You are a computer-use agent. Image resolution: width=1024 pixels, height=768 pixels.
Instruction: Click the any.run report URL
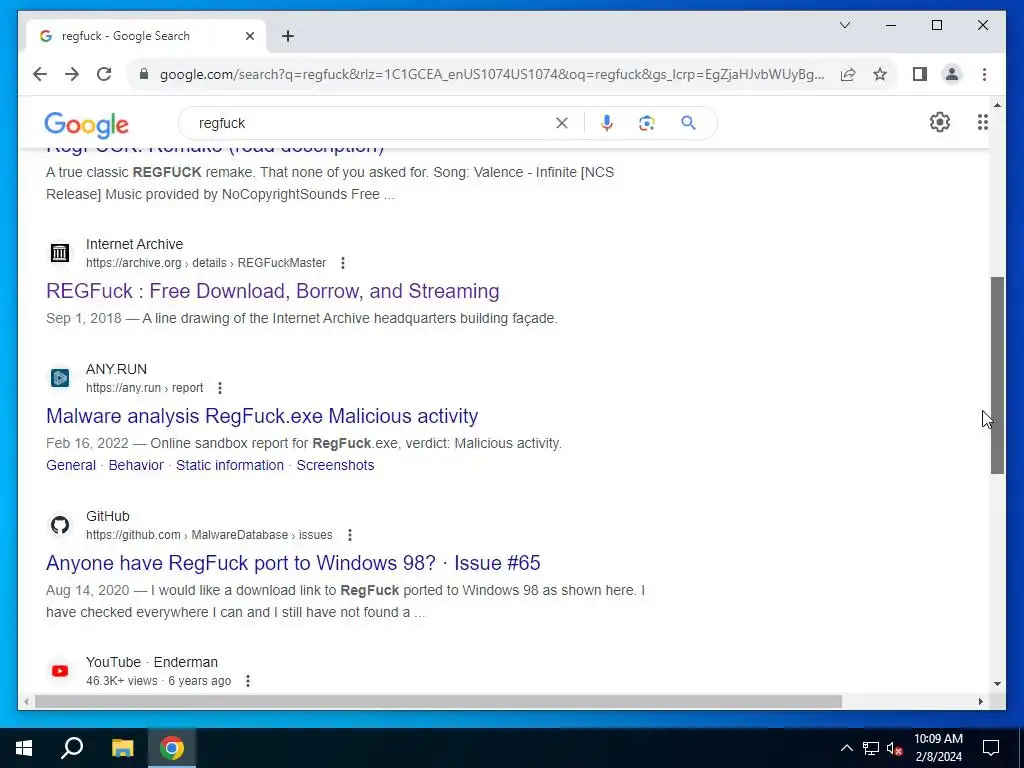tap(144, 388)
